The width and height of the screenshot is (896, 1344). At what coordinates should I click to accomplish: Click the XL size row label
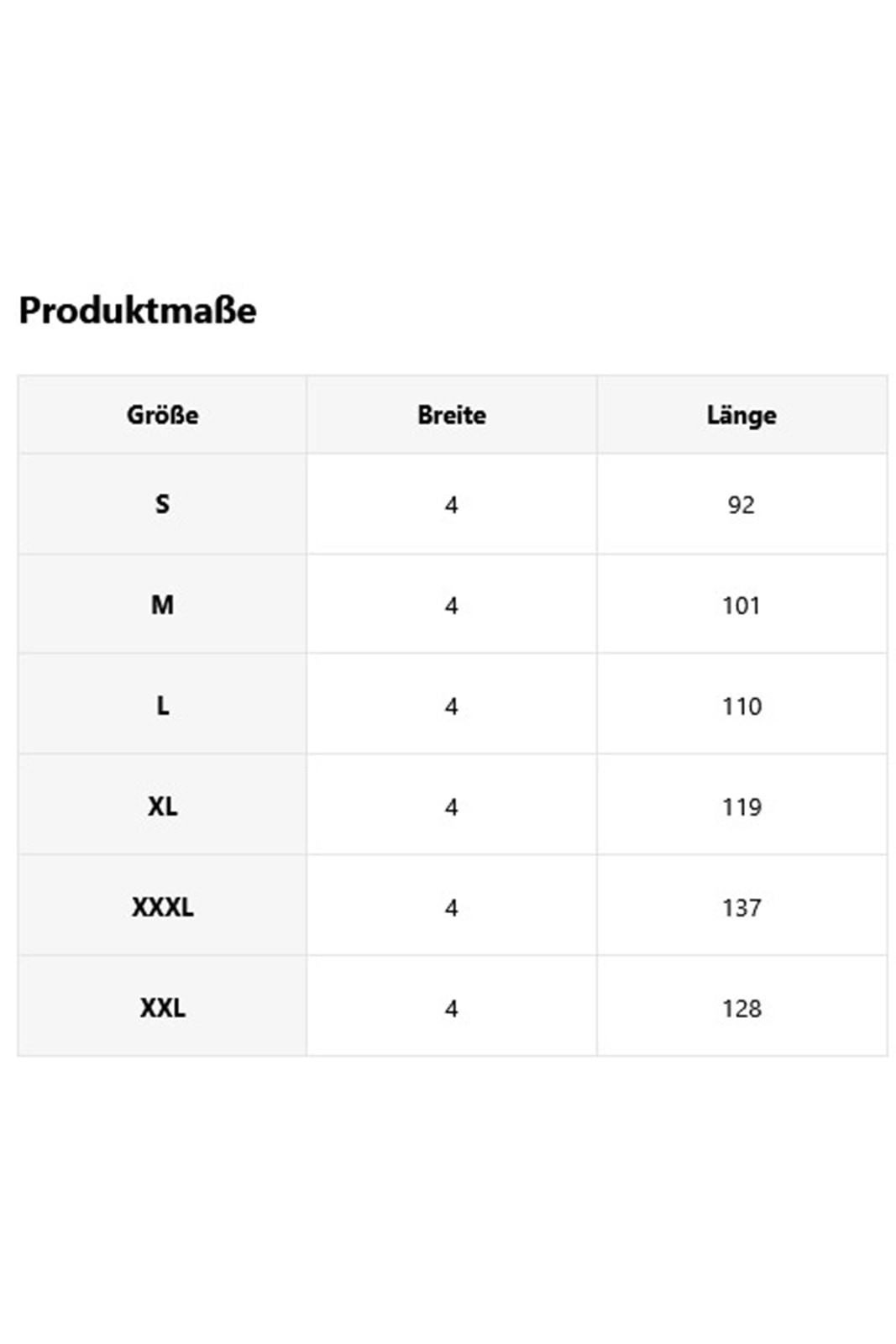[162, 806]
